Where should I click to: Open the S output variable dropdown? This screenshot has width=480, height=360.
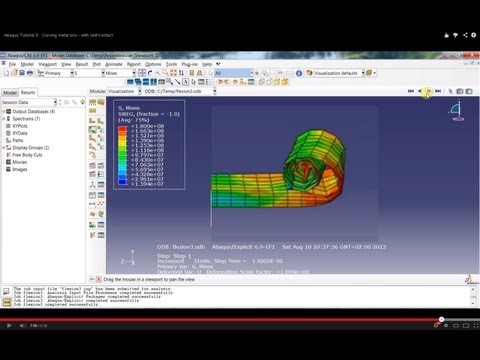coord(103,73)
